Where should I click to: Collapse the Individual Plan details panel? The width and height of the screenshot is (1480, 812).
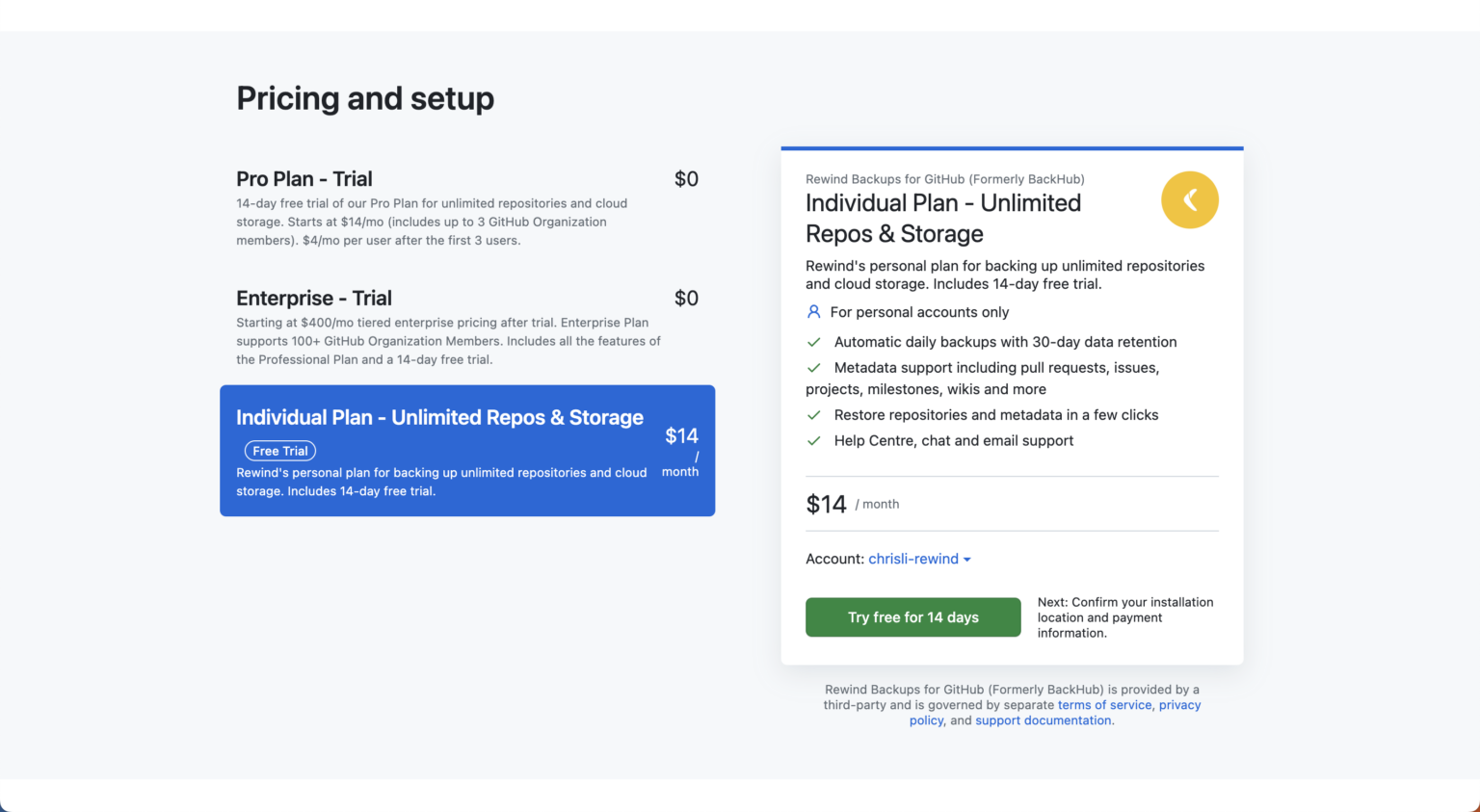click(1189, 199)
